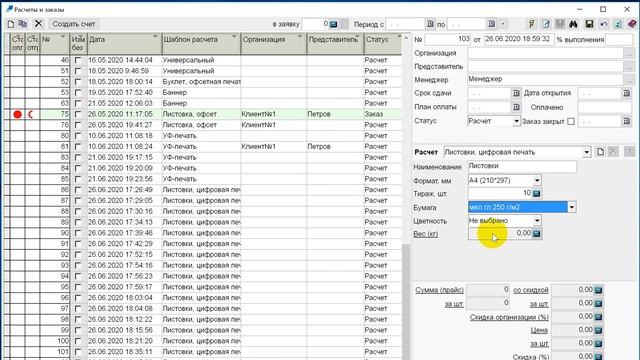Expand the Цветность dropdown
This screenshot has width=640, height=360.
[x=537, y=221]
